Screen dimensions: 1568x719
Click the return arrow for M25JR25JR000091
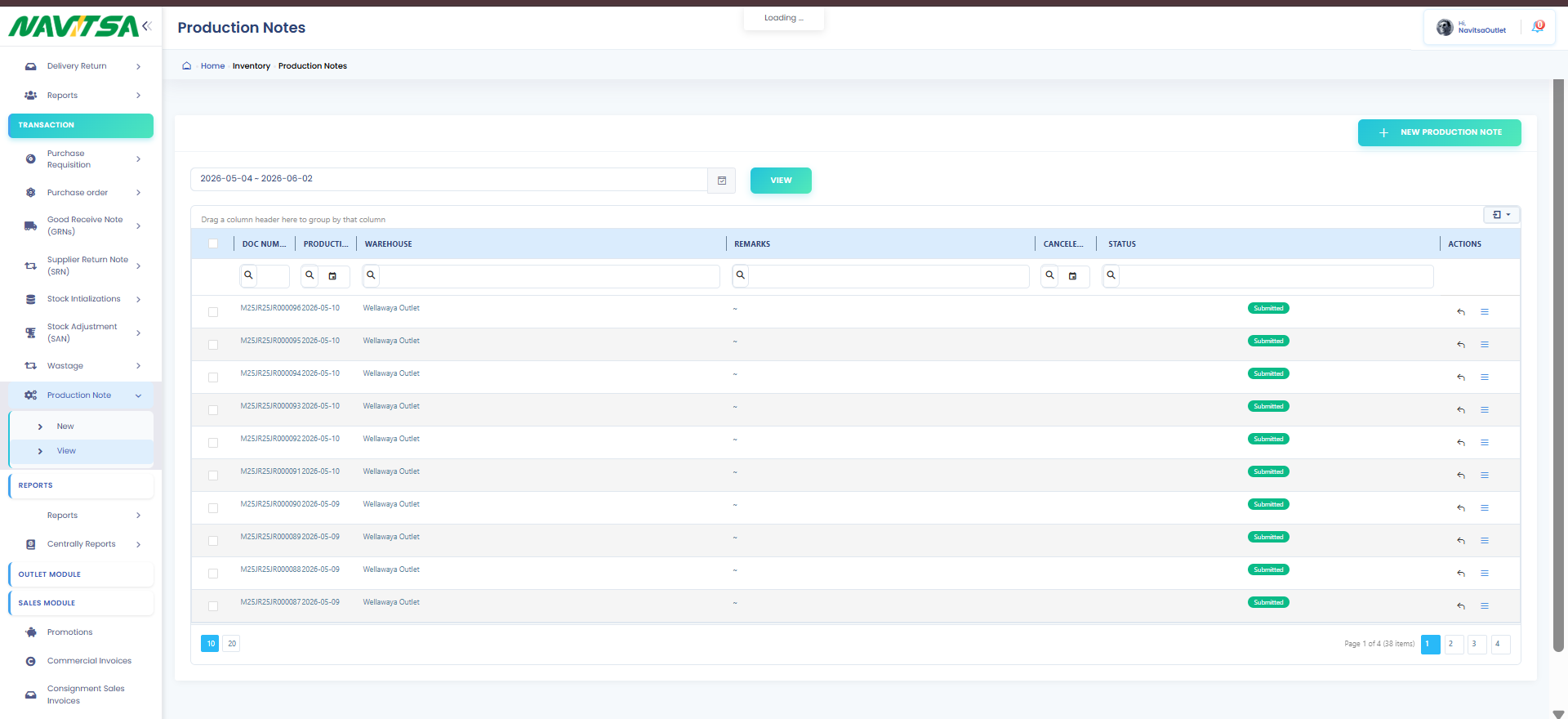pos(1461,476)
